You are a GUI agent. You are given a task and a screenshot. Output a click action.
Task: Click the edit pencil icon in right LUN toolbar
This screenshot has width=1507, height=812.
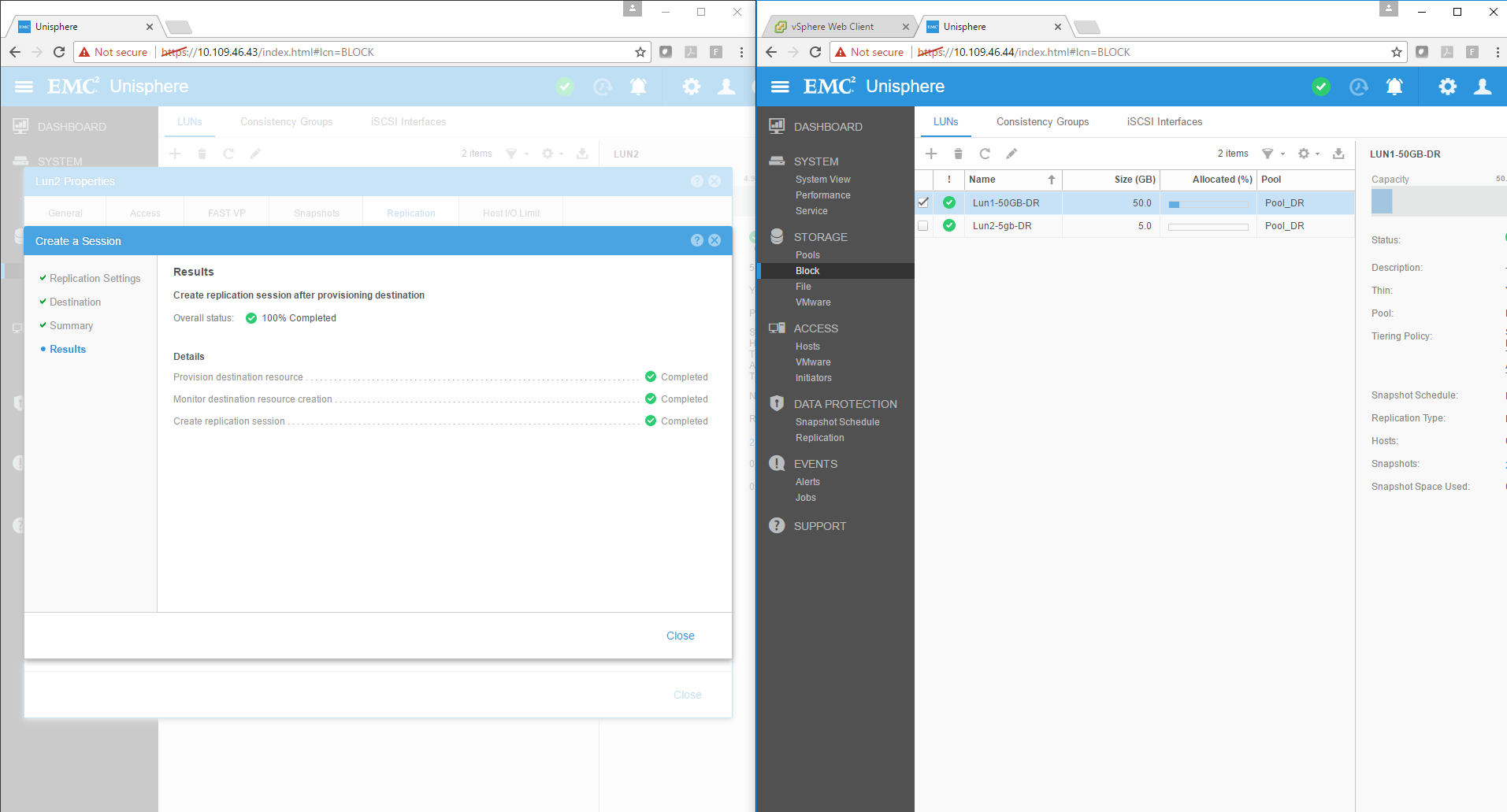coord(1011,154)
